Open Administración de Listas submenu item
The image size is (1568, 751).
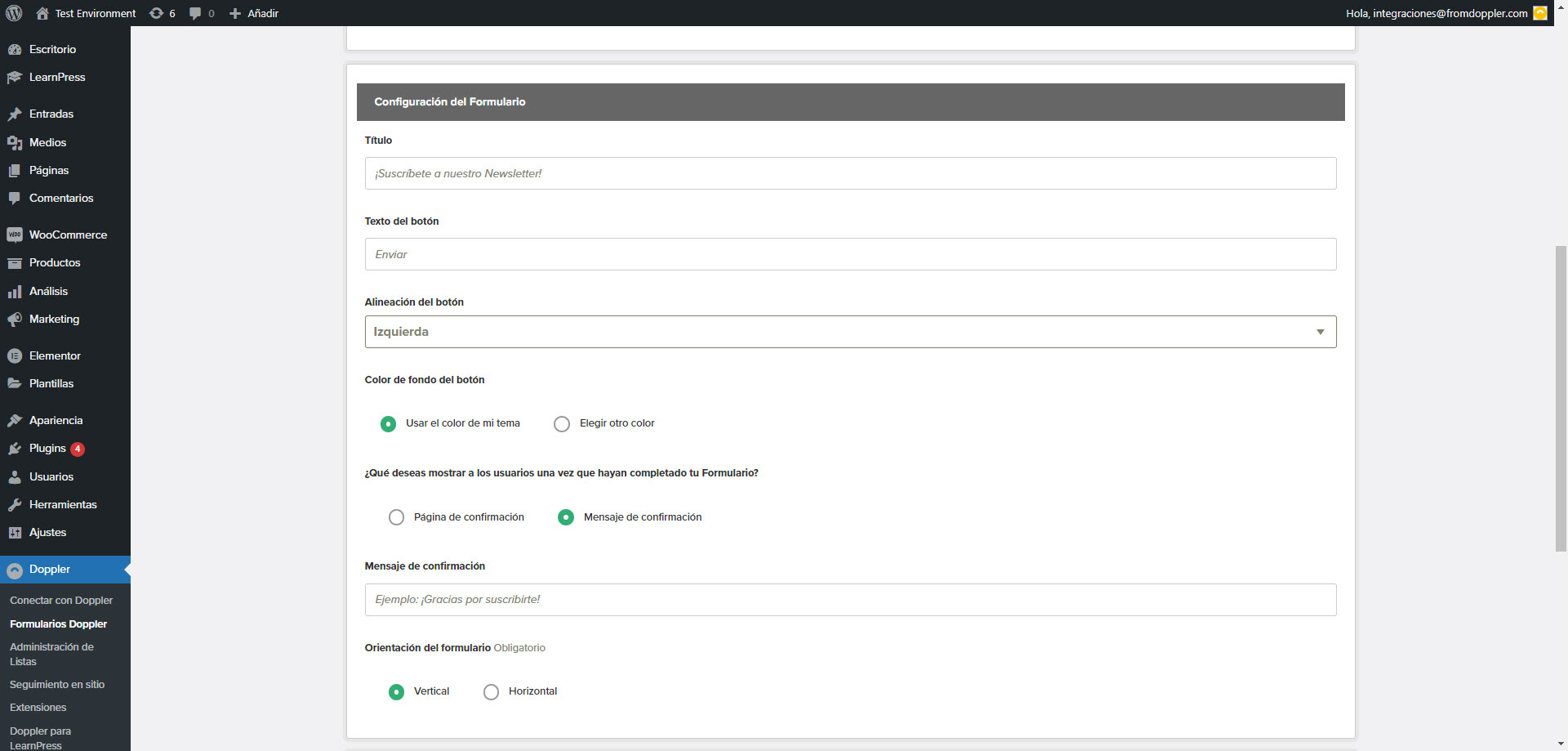point(51,654)
